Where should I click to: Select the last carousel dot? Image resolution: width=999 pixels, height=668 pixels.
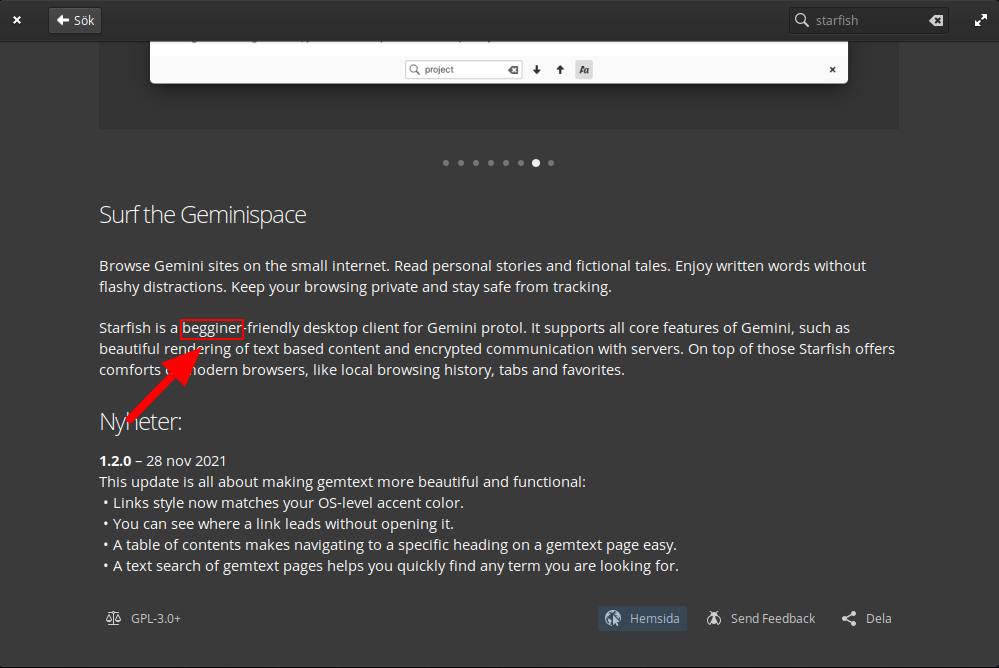tap(551, 162)
